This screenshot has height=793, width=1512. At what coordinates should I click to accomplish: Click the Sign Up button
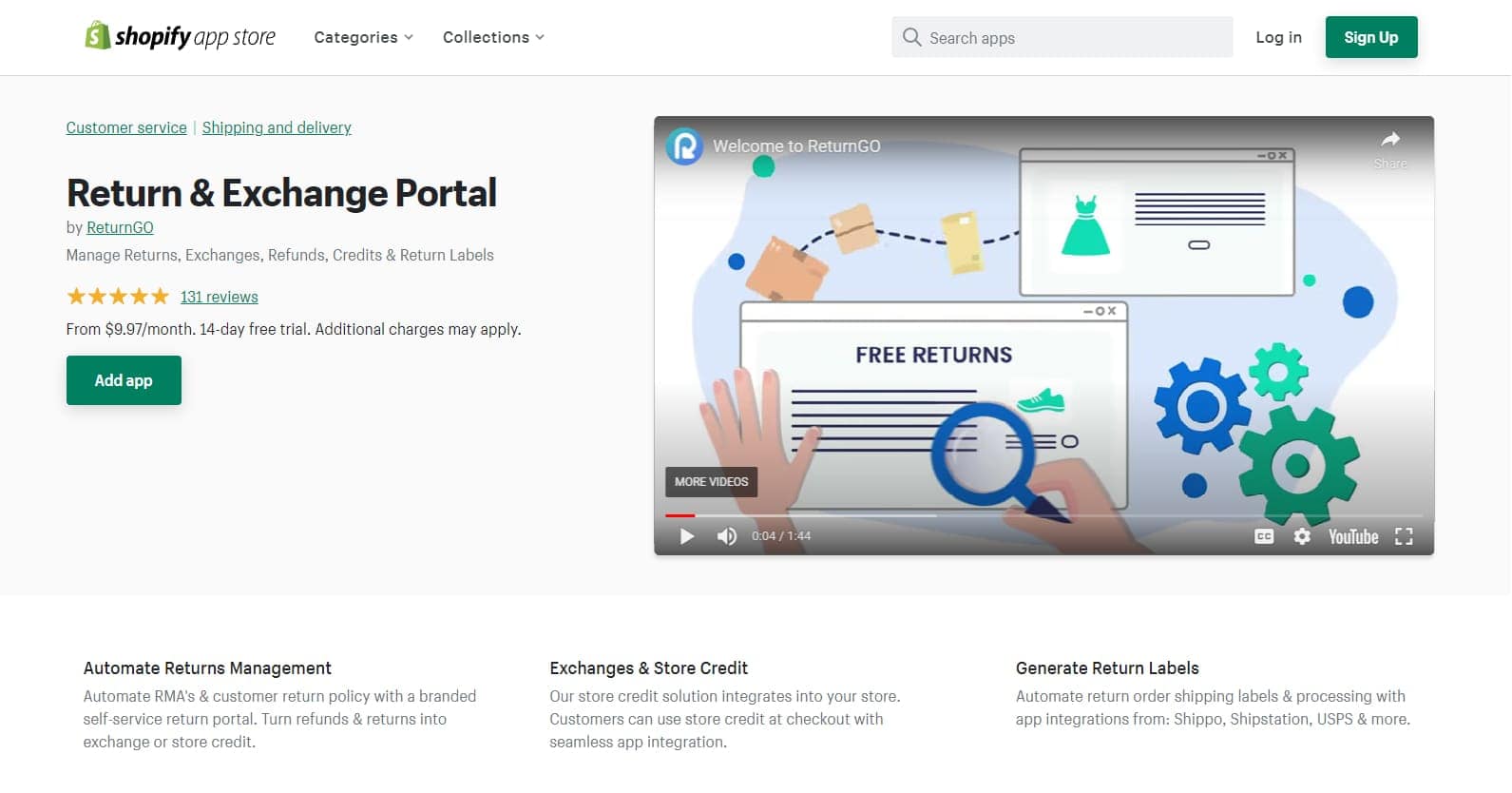tap(1370, 37)
